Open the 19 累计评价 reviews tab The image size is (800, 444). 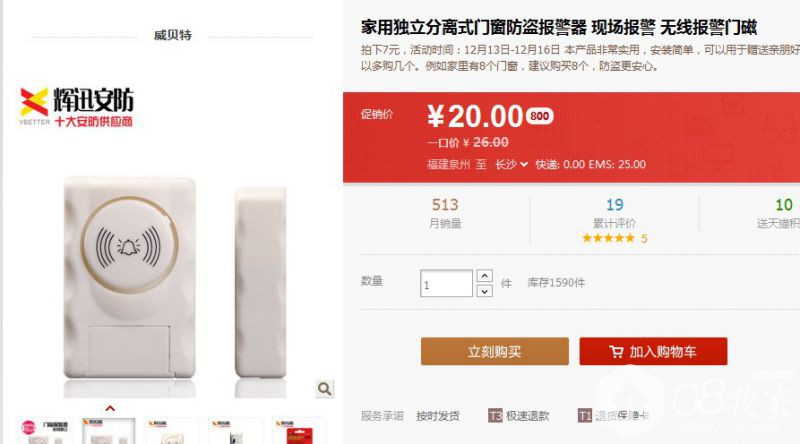tap(614, 219)
